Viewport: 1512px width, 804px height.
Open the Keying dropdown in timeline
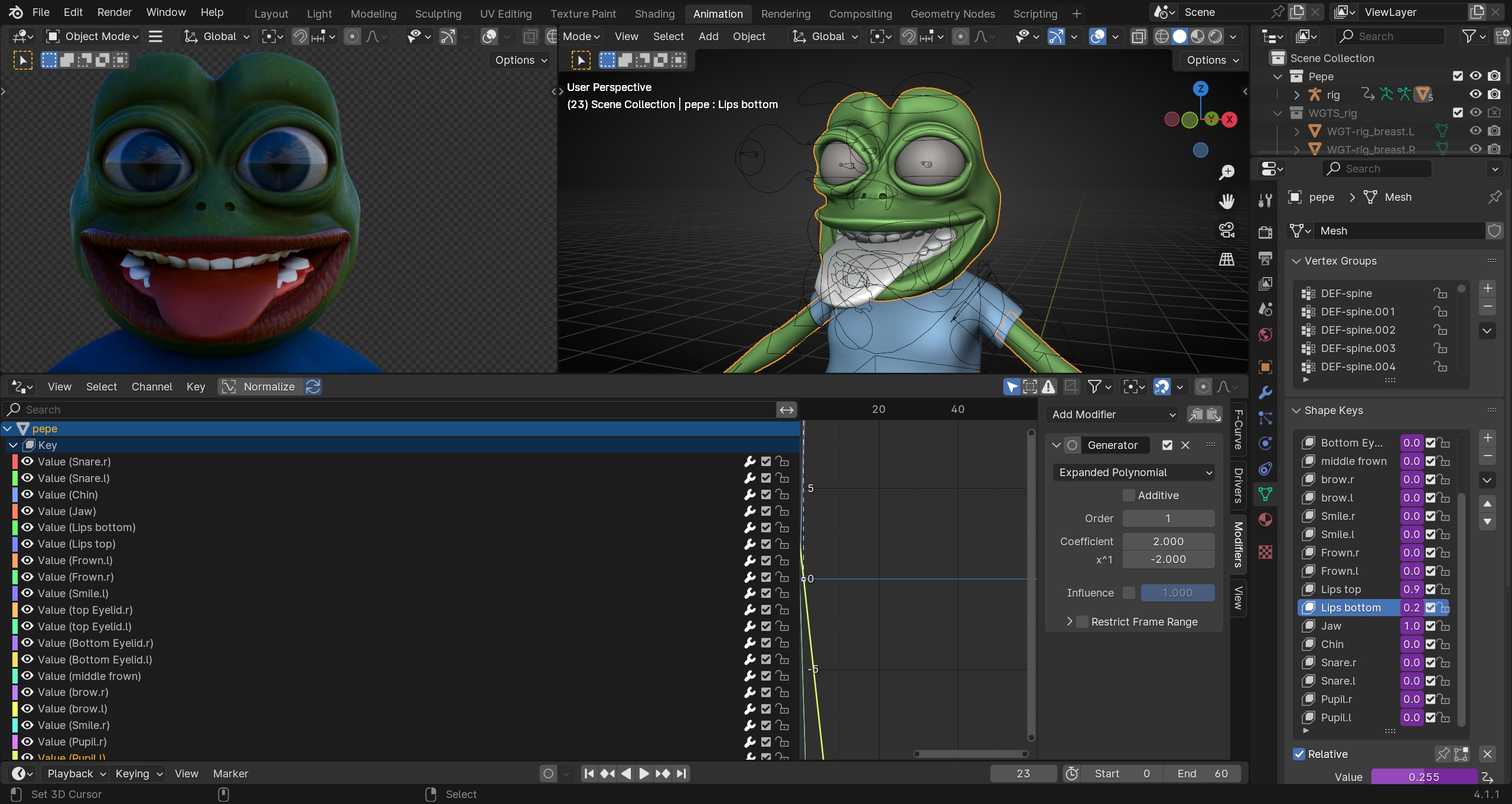(x=139, y=774)
